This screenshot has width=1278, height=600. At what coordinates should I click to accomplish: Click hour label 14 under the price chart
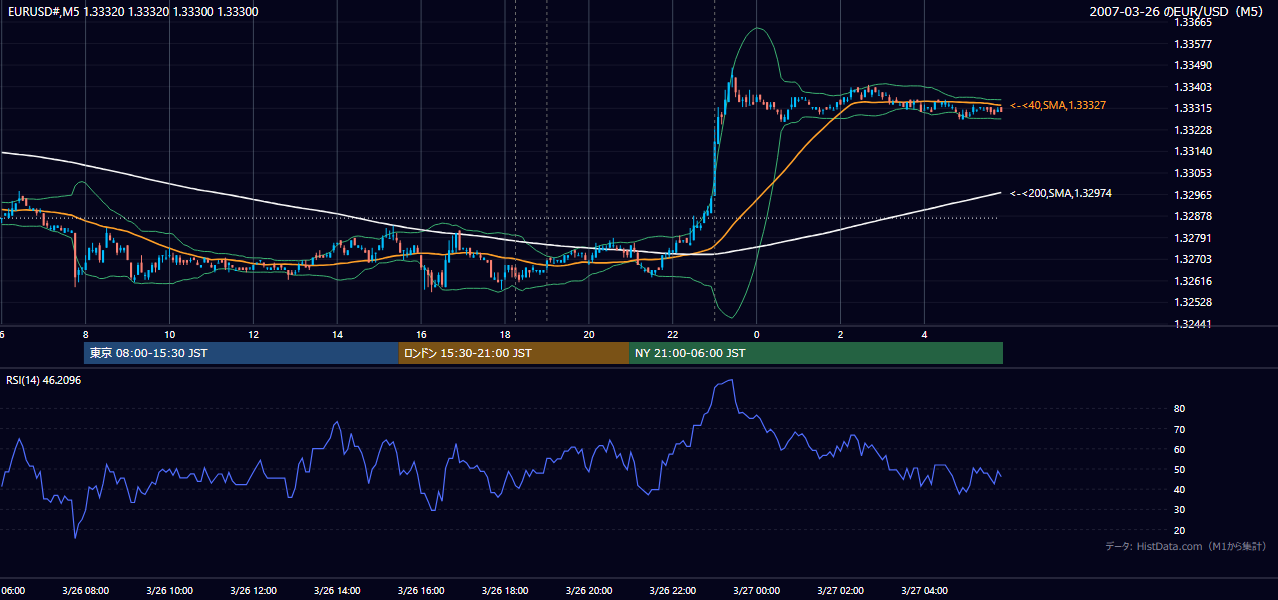338,334
